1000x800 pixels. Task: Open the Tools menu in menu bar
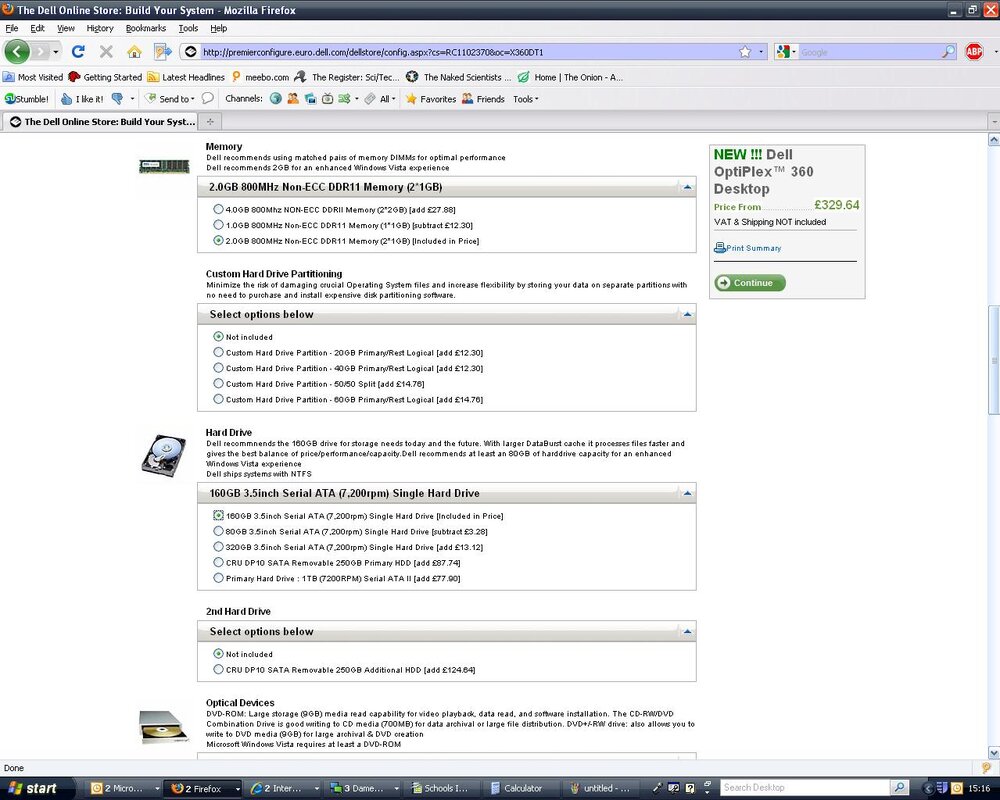click(x=188, y=28)
